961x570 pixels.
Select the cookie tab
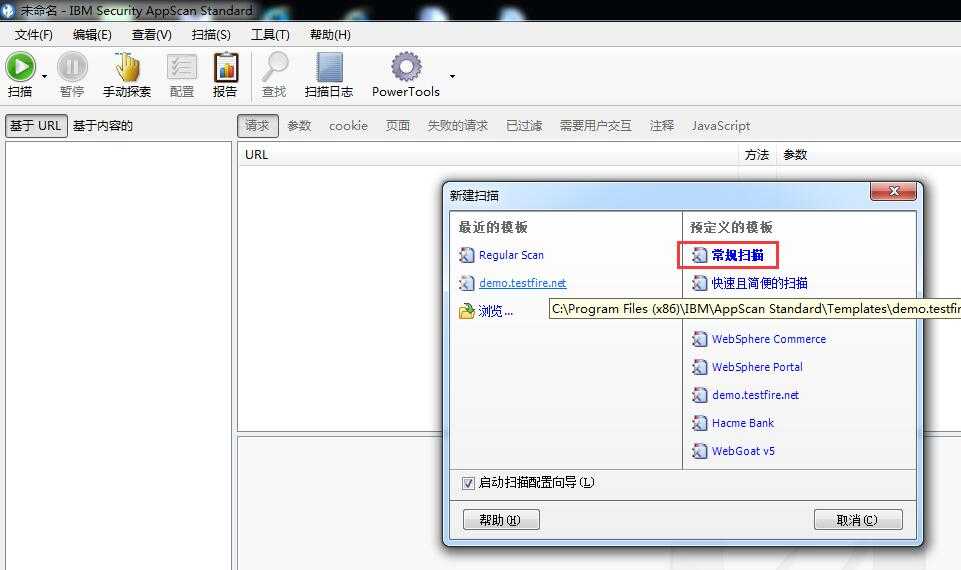(x=348, y=126)
